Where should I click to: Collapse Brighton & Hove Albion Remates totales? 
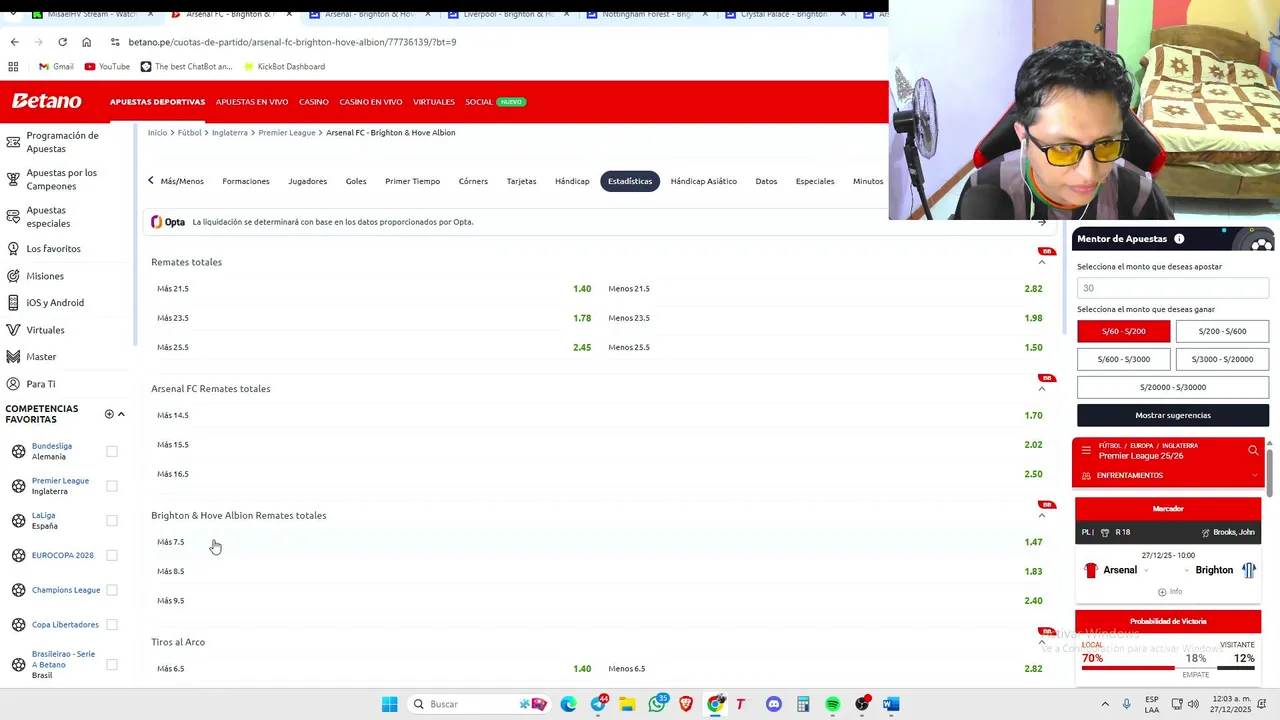coord(1042,515)
